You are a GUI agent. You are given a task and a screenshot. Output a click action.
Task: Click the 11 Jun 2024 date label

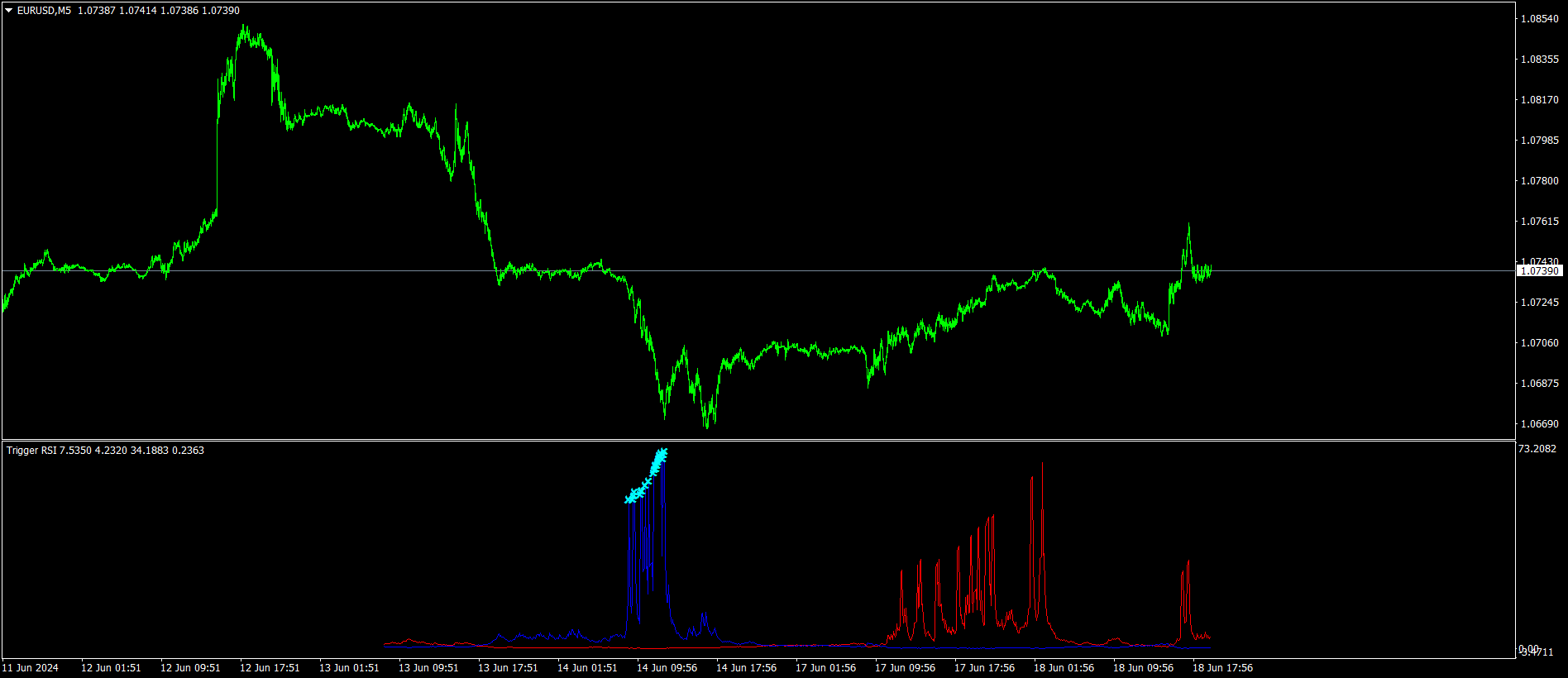[x=31, y=668]
